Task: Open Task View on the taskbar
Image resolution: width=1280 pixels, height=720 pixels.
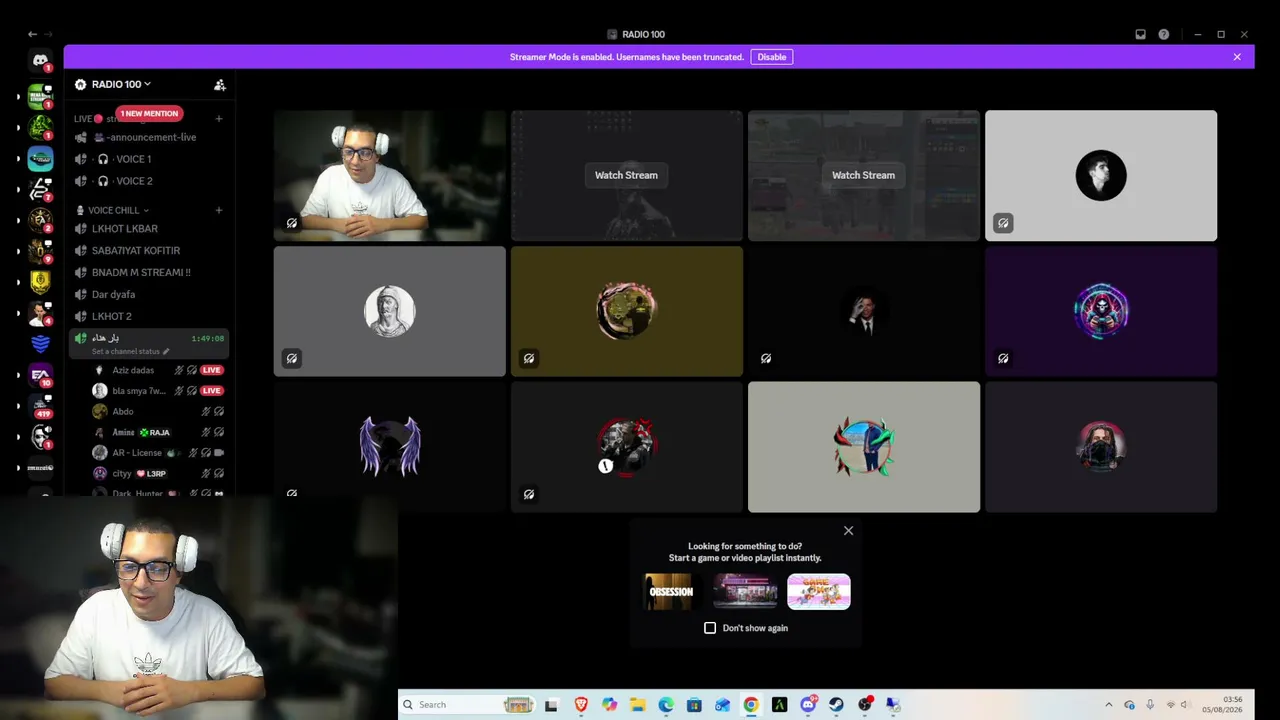Action: coord(551,705)
